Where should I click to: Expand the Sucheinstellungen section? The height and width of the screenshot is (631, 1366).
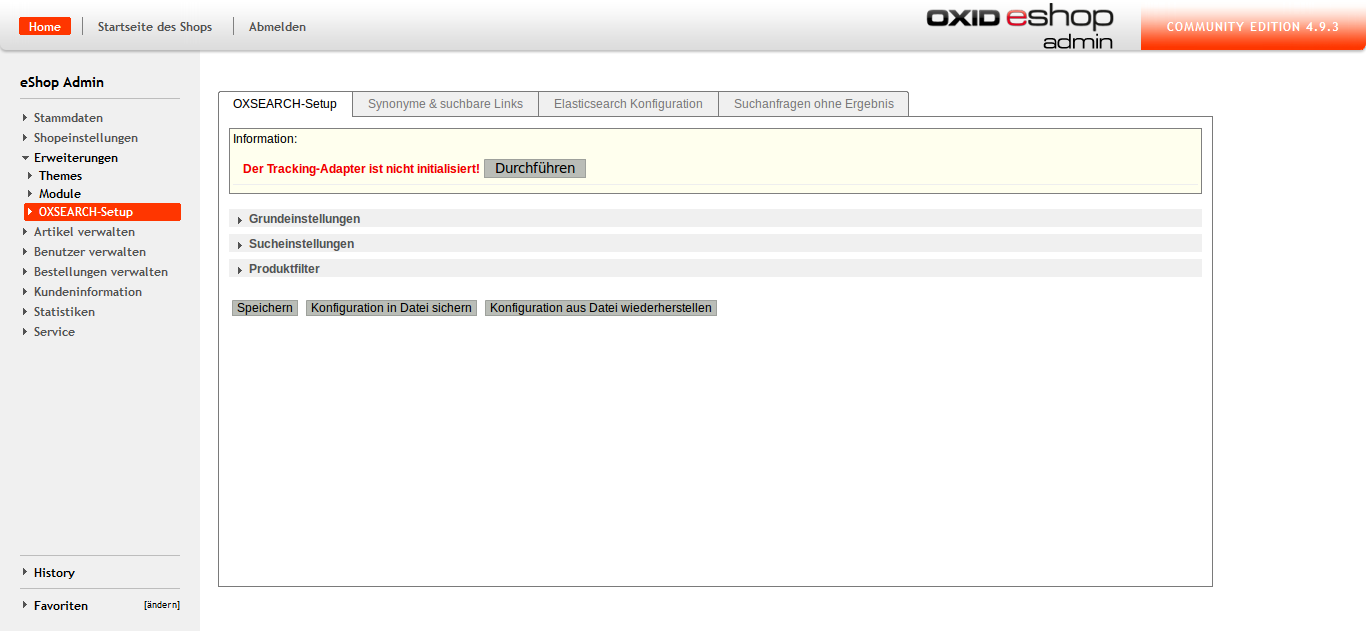715,243
